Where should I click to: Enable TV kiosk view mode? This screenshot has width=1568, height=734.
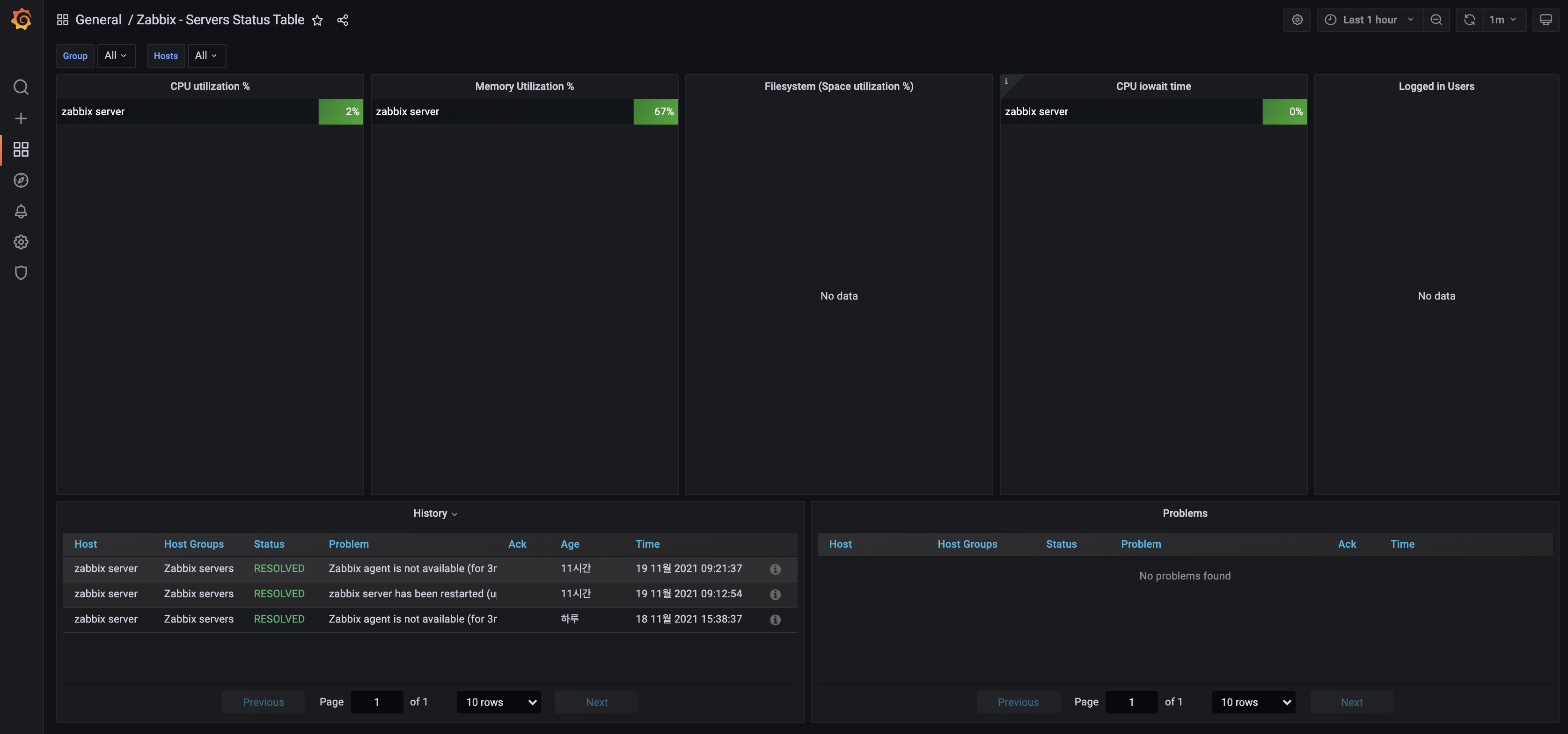coord(1546,20)
